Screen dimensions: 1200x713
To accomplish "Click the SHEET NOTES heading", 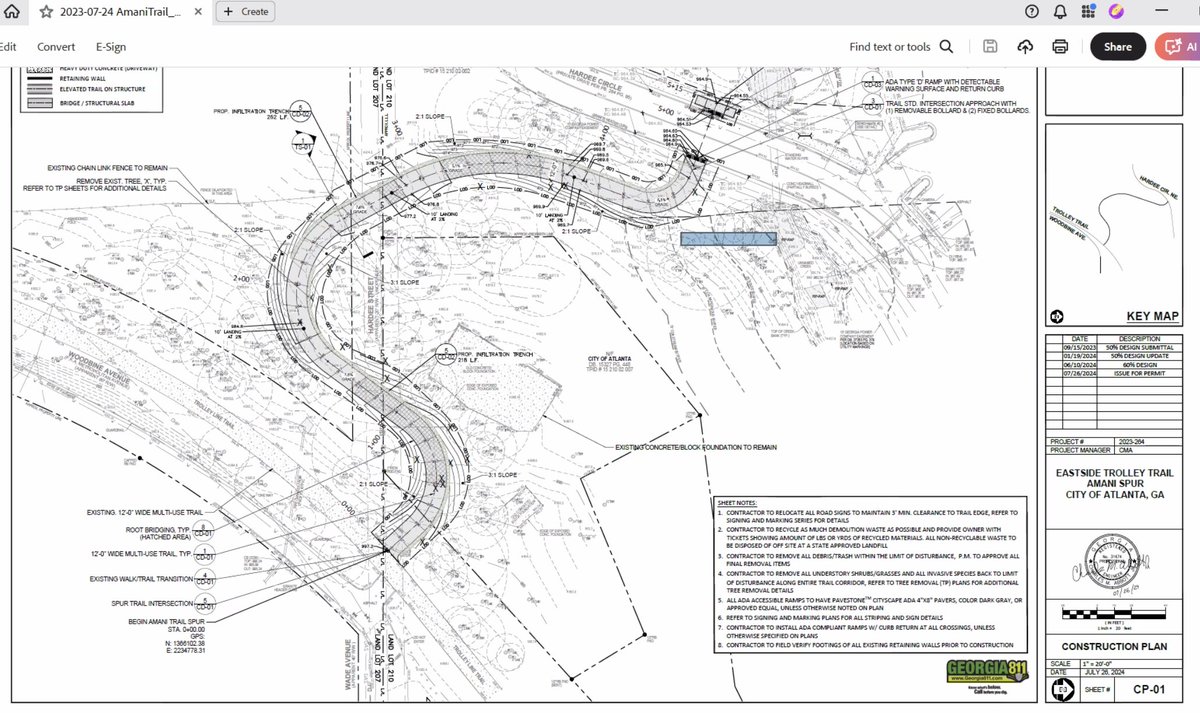I will click(738, 503).
